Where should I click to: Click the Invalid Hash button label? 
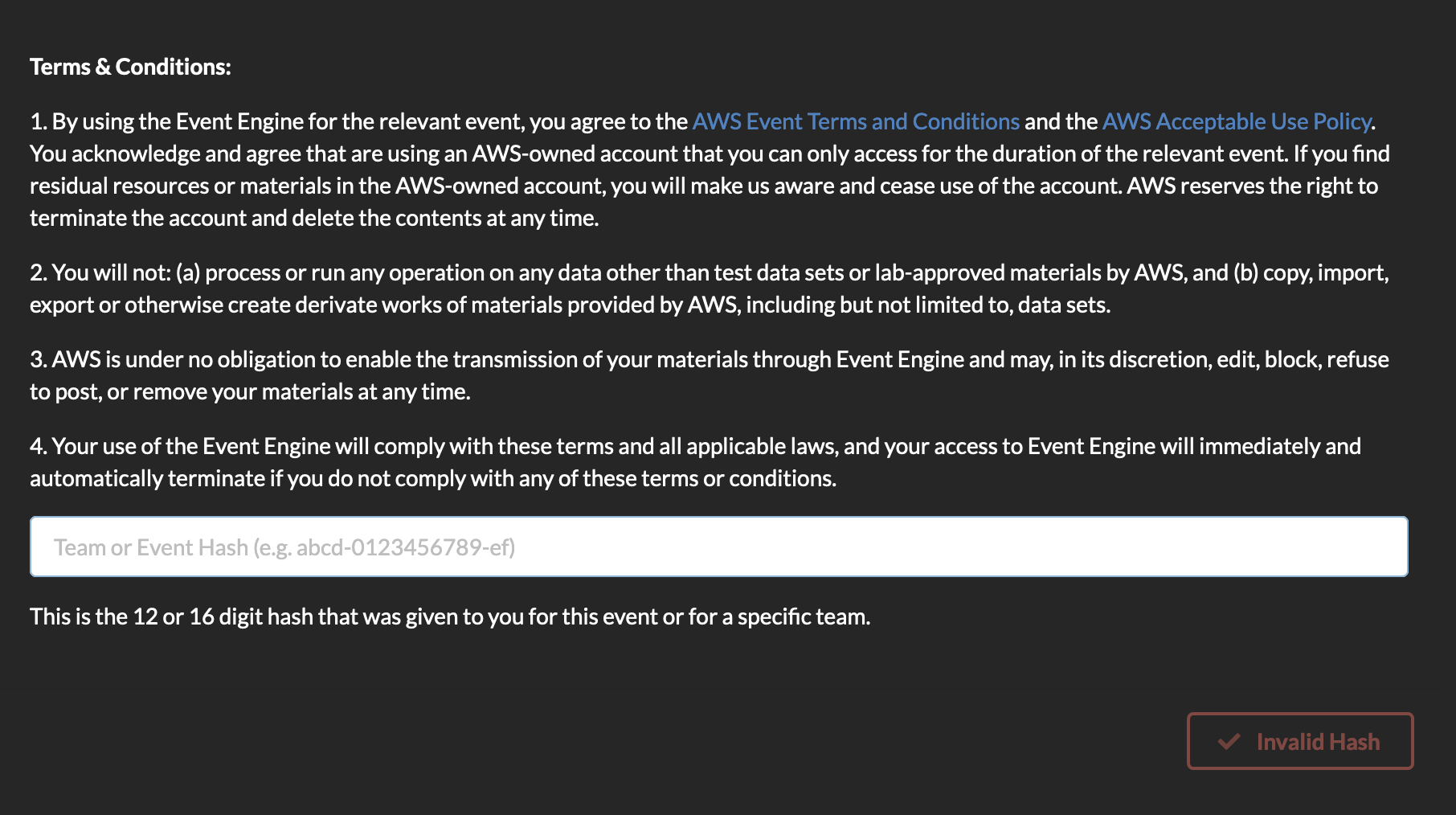[1318, 741]
